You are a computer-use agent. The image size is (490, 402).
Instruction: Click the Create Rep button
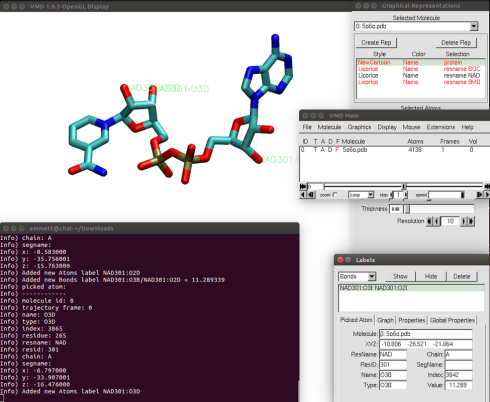[376, 43]
